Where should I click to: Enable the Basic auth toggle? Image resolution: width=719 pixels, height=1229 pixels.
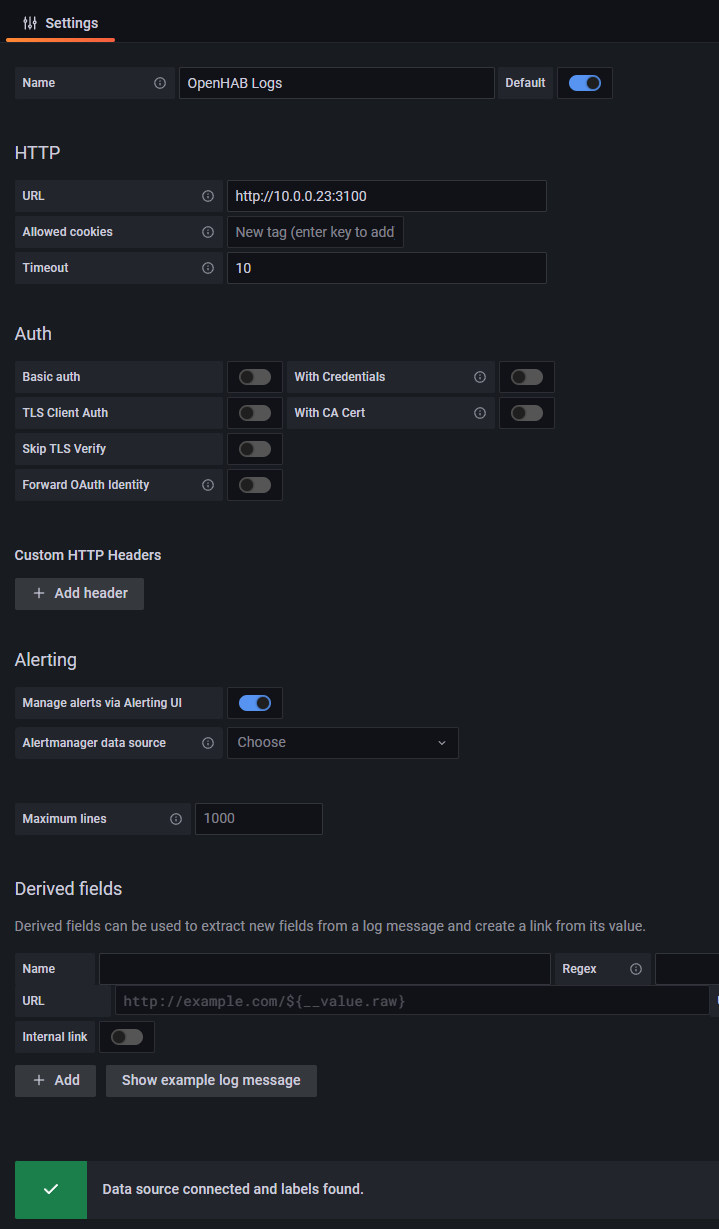point(255,377)
